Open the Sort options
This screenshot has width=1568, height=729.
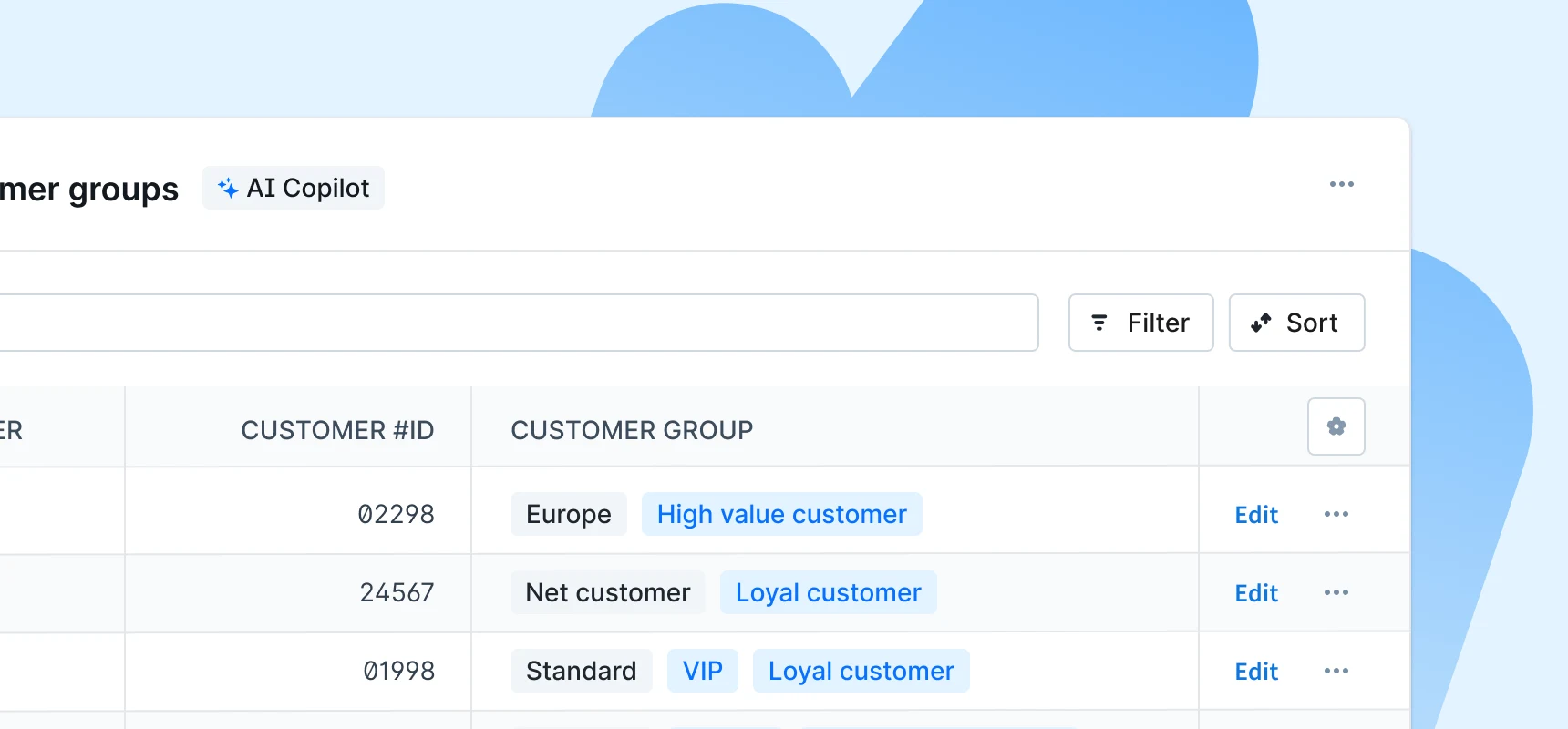[x=1296, y=323]
